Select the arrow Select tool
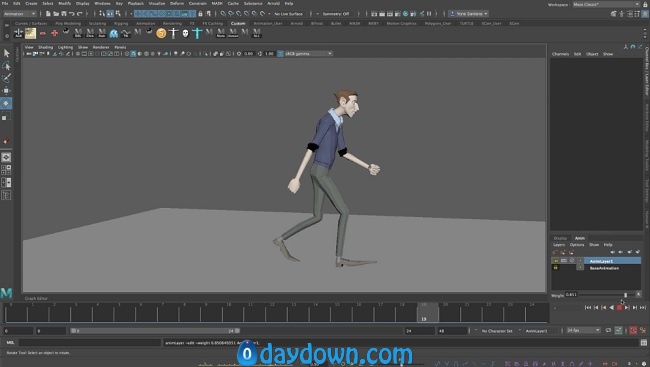The height and width of the screenshot is (367, 650). coord(6,53)
